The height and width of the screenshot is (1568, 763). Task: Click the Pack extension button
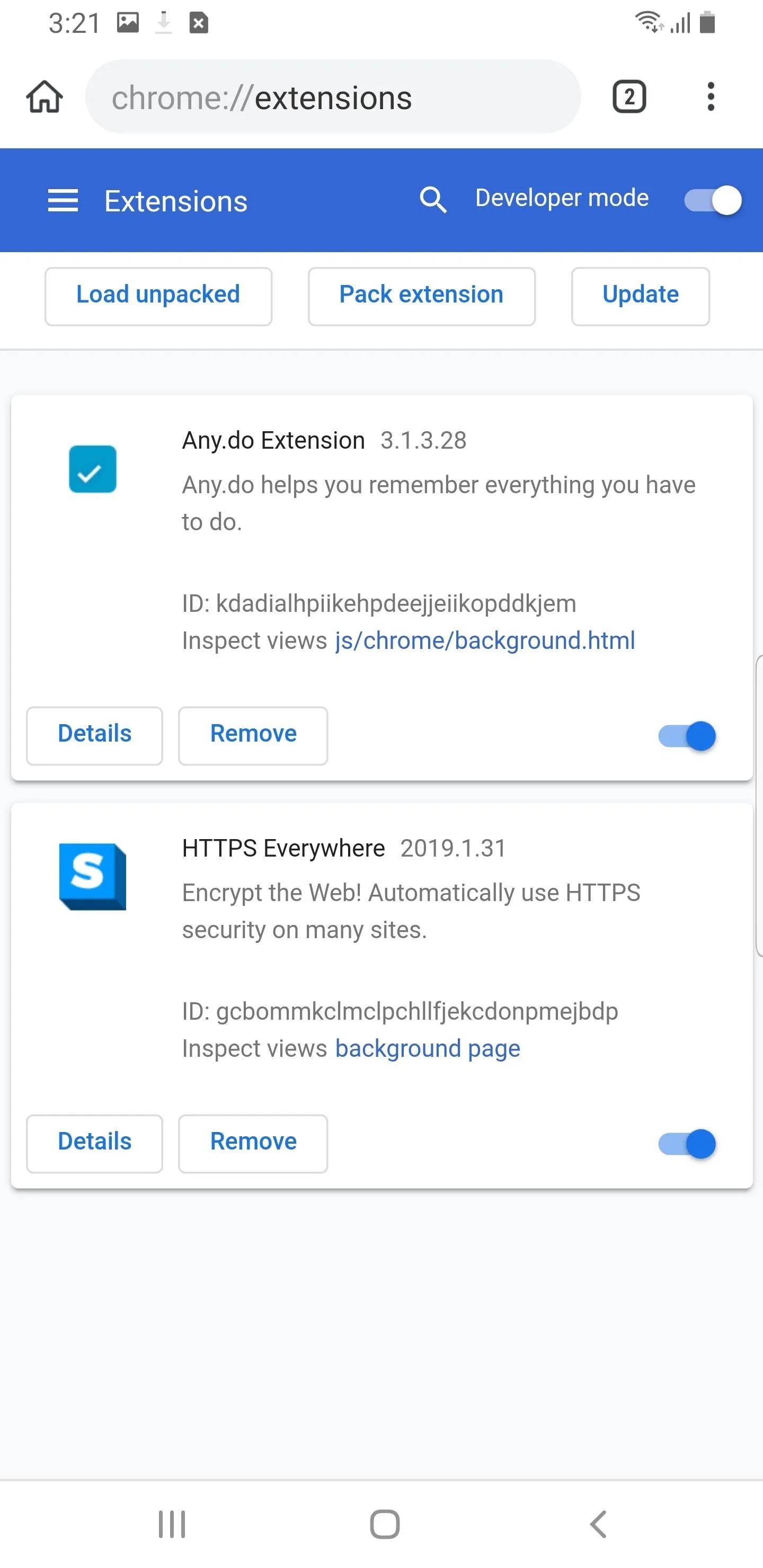(421, 296)
